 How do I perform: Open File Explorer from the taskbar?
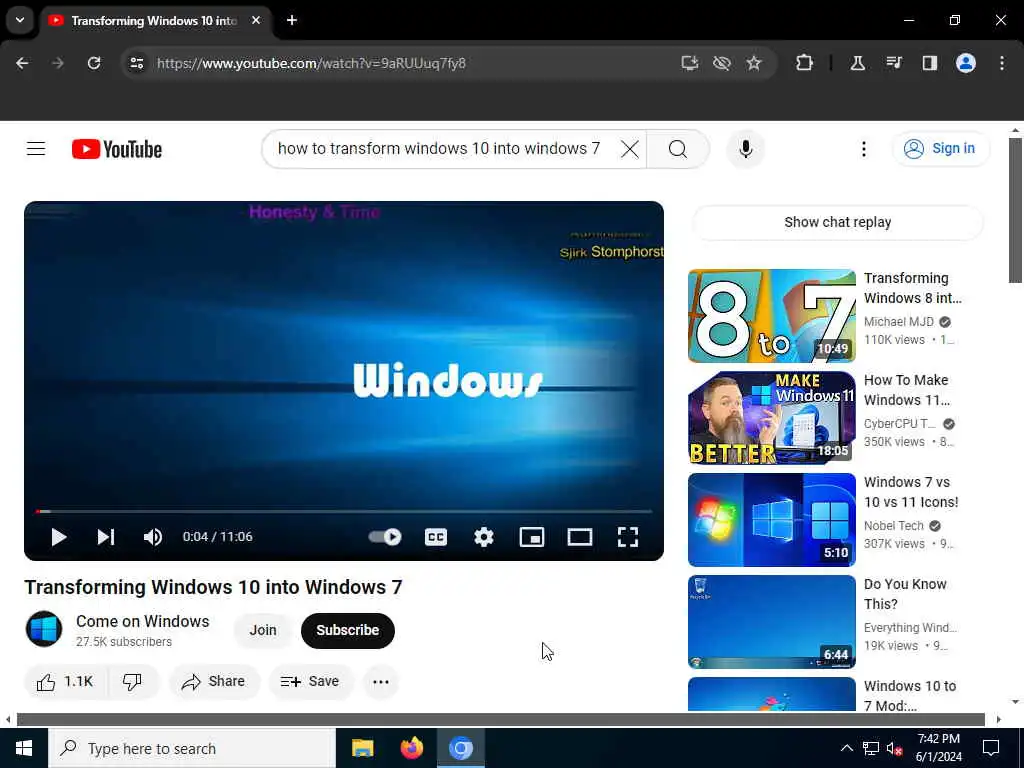click(x=362, y=748)
